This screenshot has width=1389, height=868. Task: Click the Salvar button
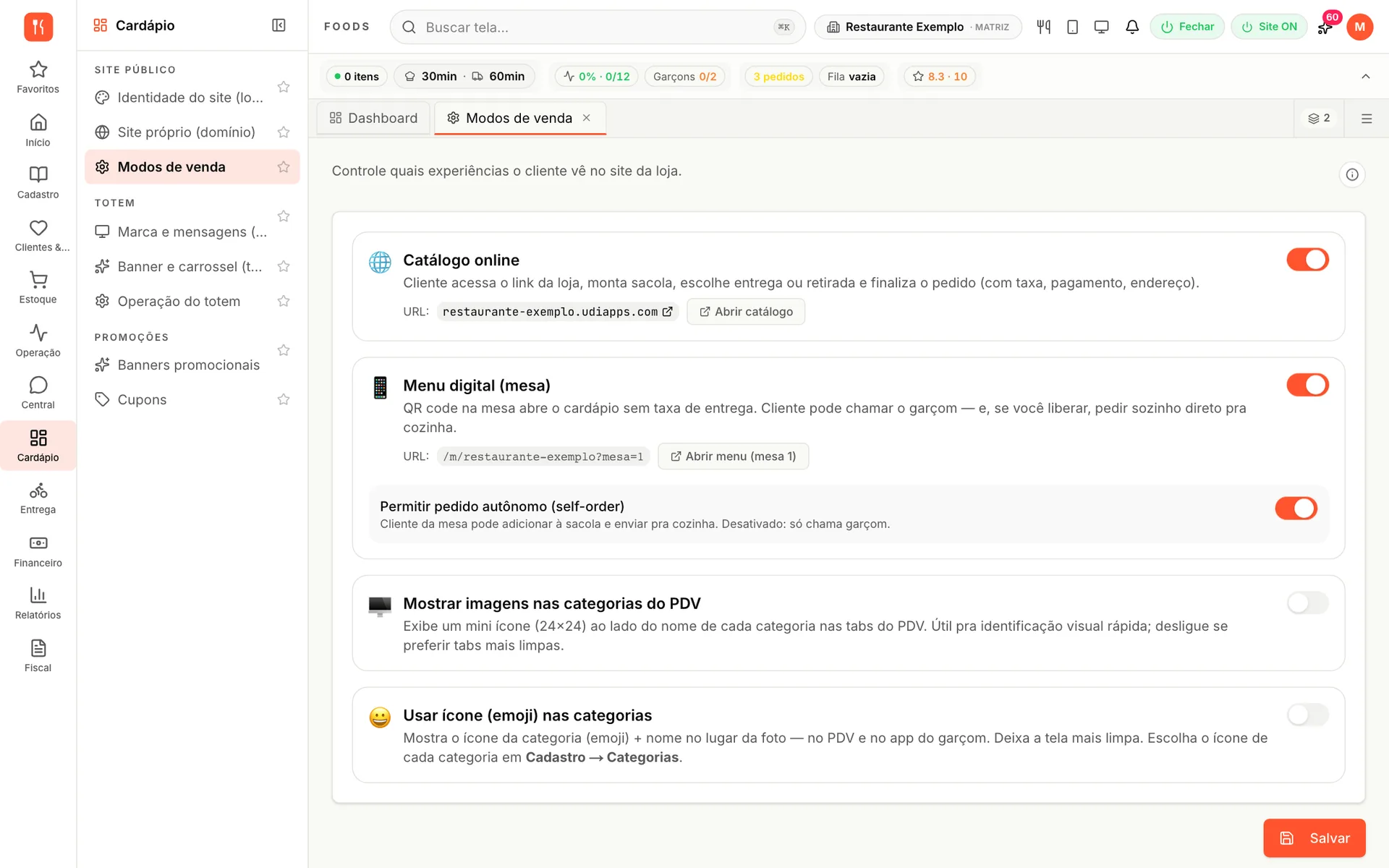(1314, 838)
